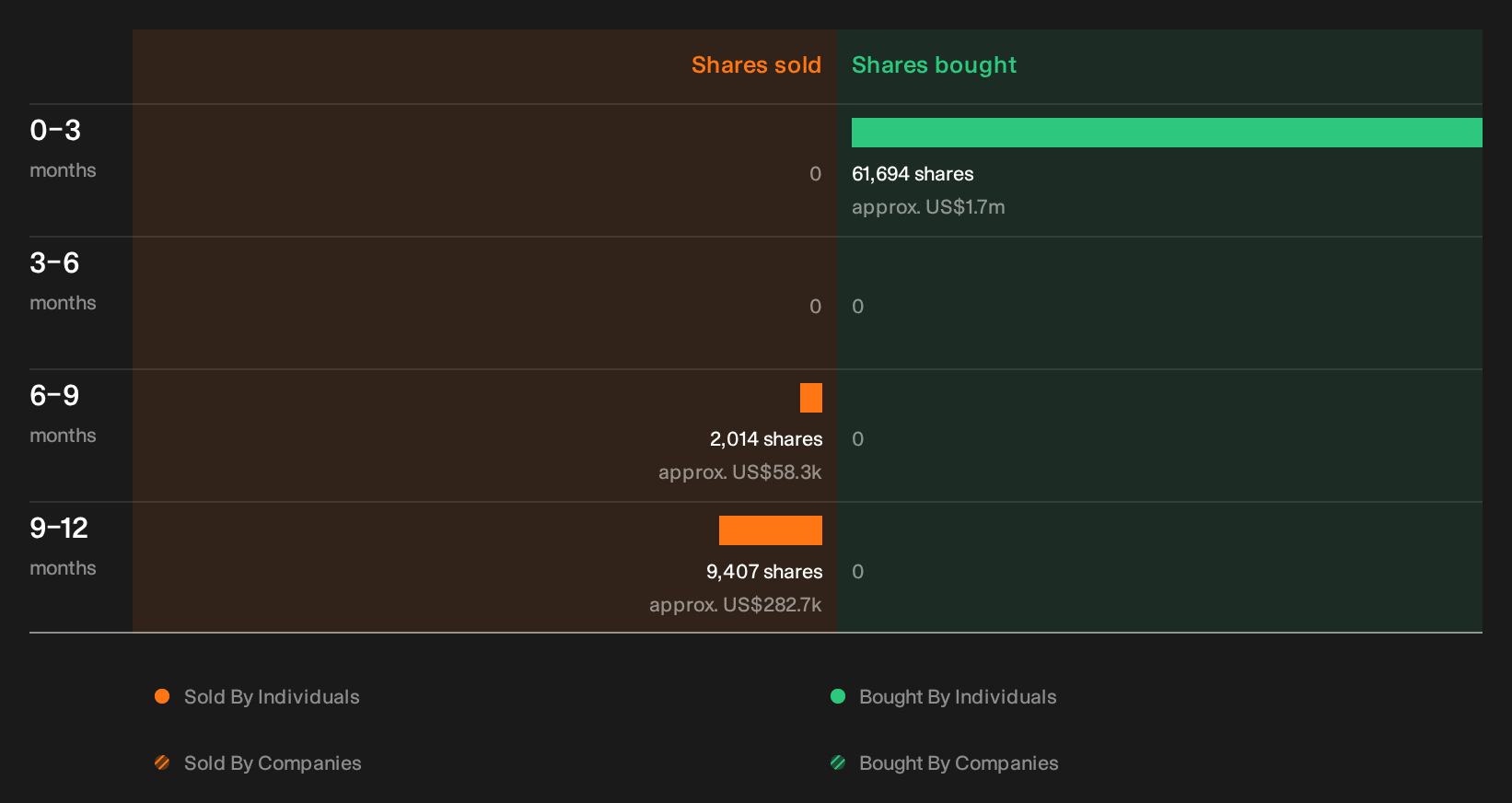Select the orange 9-12 months shares sold bar

click(771, 530)
